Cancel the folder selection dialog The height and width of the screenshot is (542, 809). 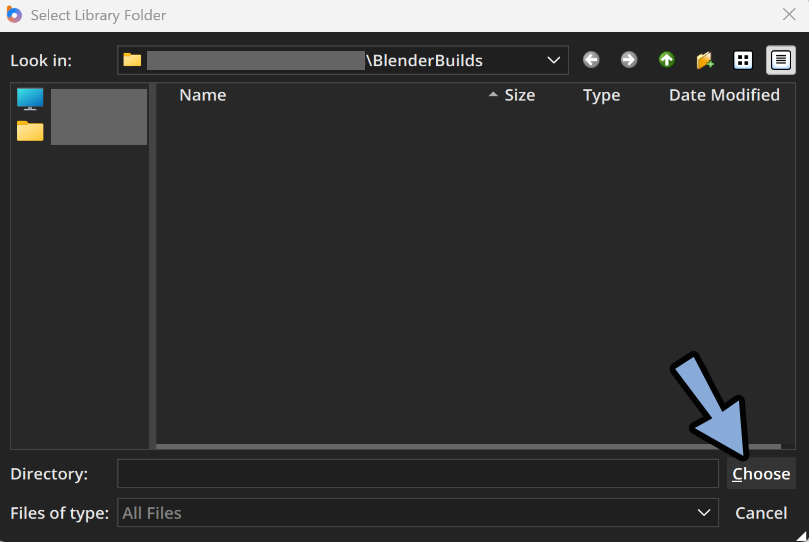(760, 513)
